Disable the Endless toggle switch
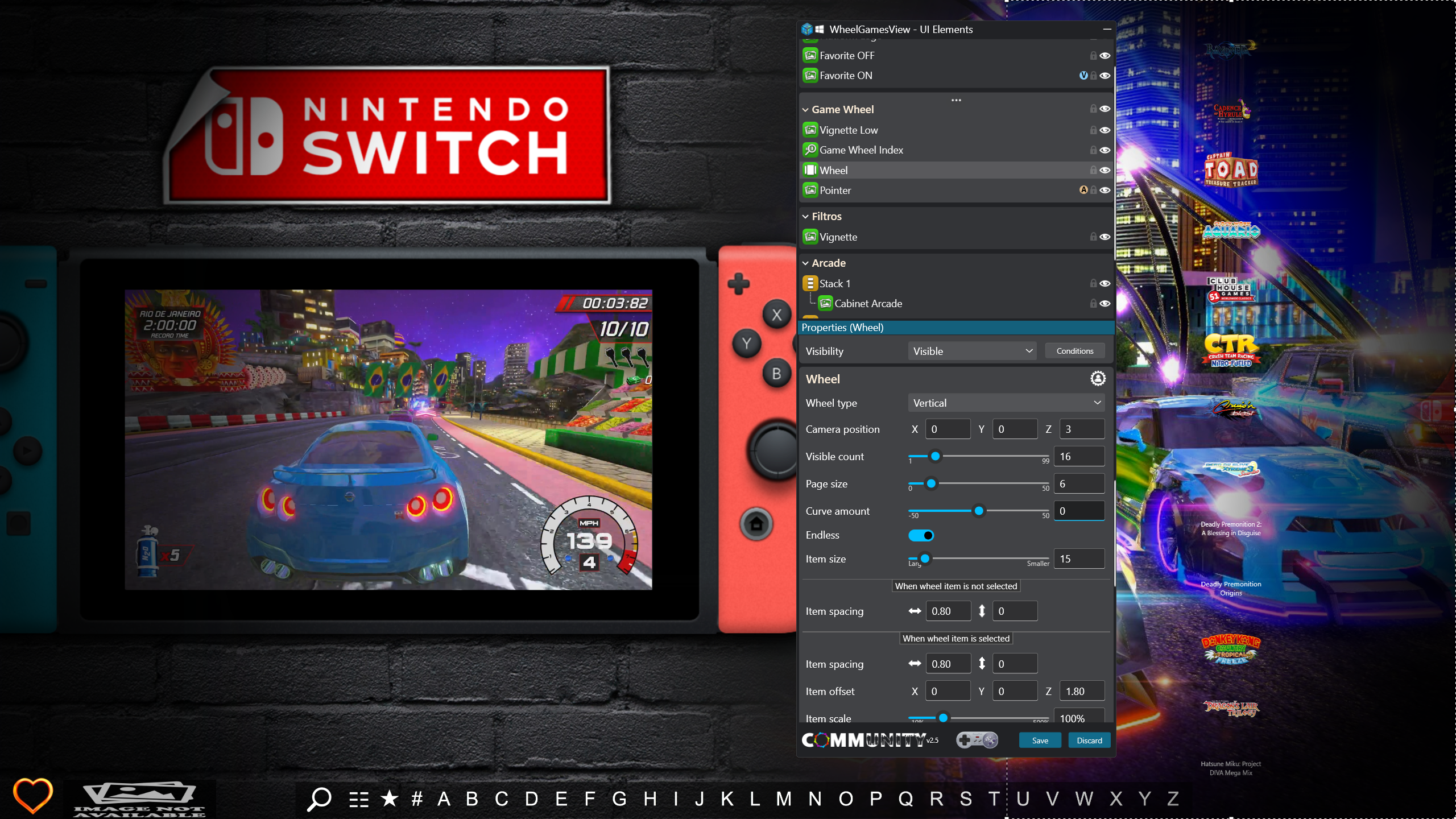The width and height of the screenshot is (1456, 819). click(921, 535)
